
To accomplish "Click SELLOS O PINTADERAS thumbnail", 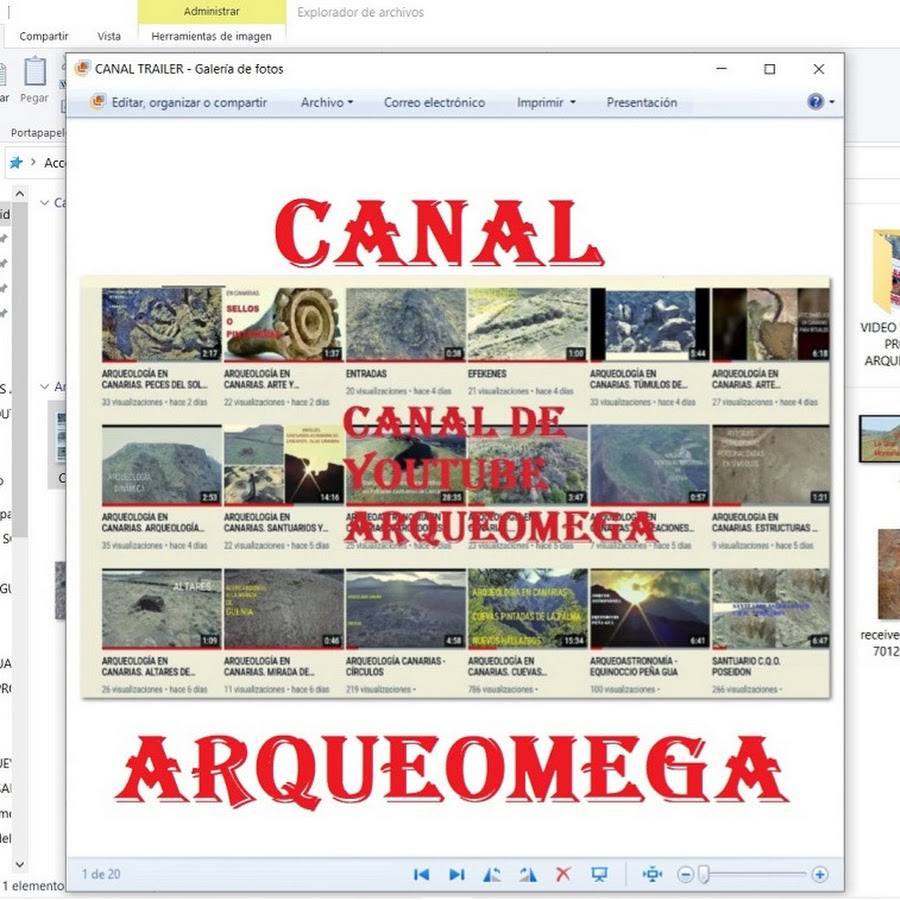I will [x=284, y=324].
